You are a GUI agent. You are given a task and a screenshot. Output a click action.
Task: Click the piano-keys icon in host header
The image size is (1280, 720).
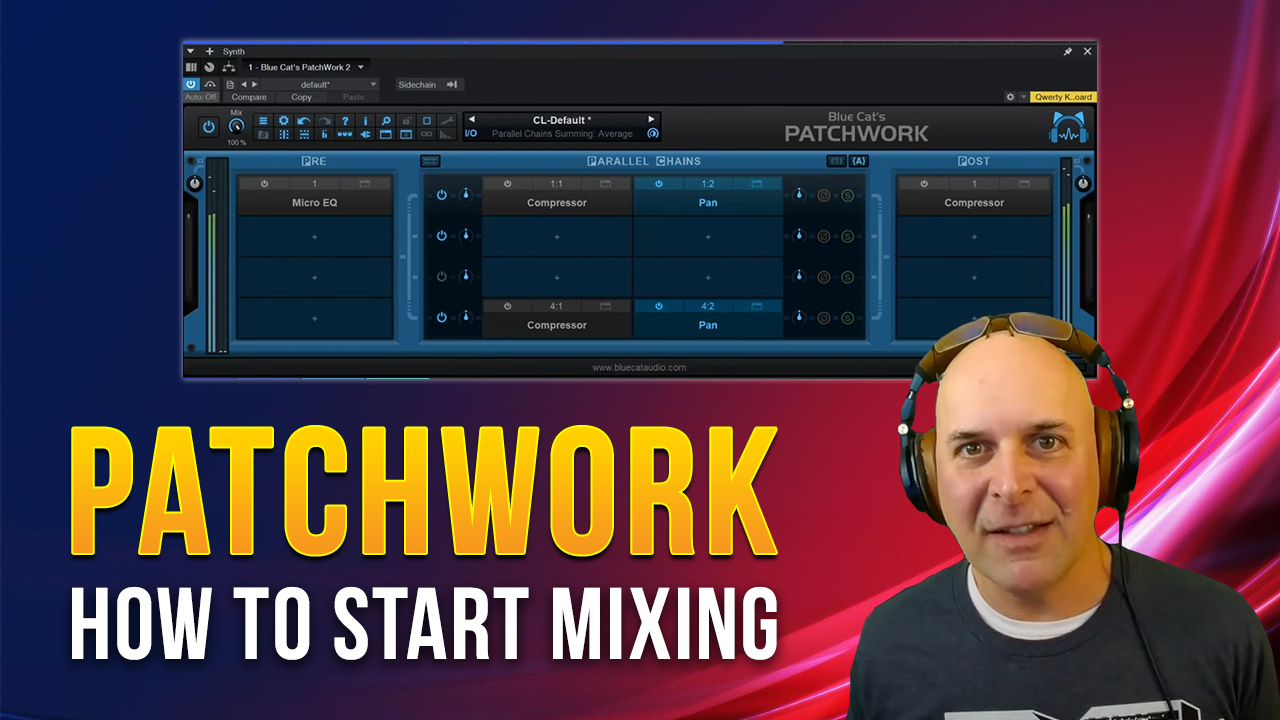[191, 67]
